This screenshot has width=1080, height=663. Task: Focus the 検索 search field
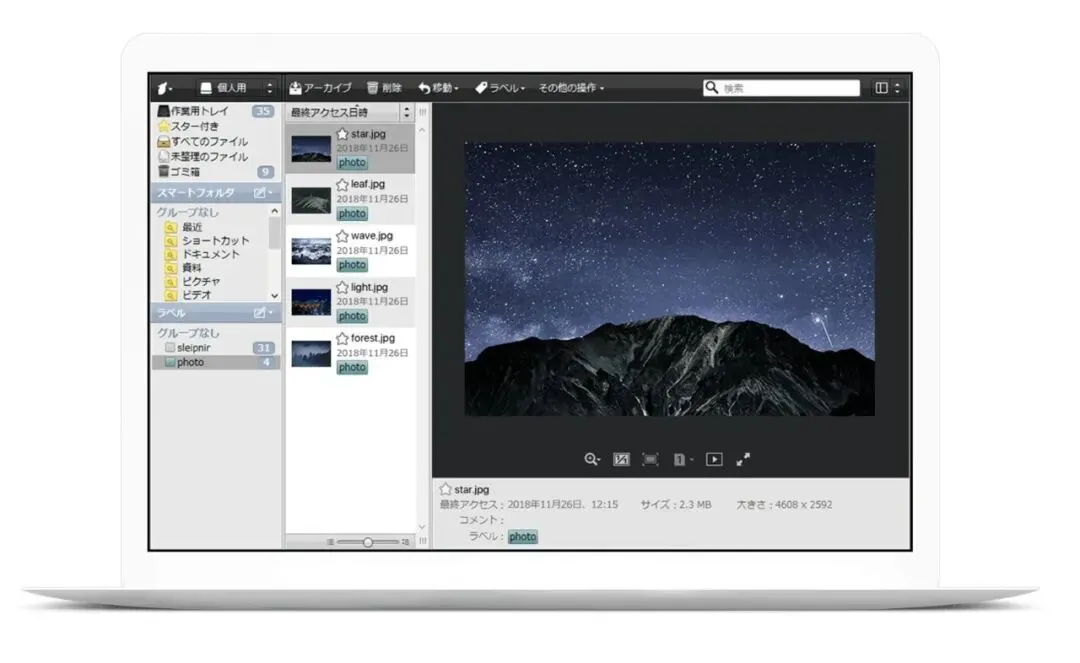pos(789,88)
